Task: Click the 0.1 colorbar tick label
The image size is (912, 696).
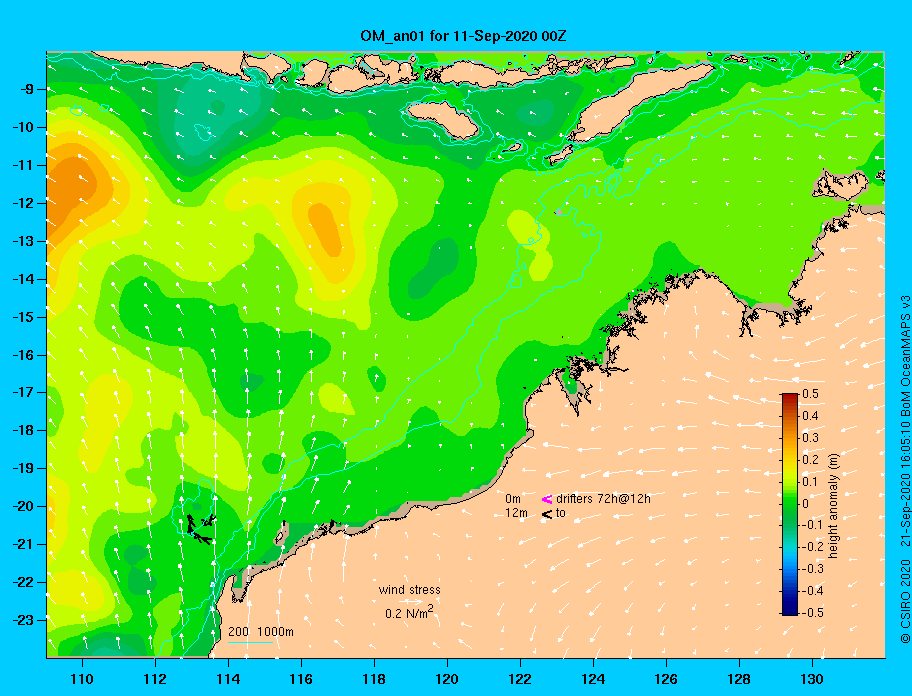Action: click(810, 482)
